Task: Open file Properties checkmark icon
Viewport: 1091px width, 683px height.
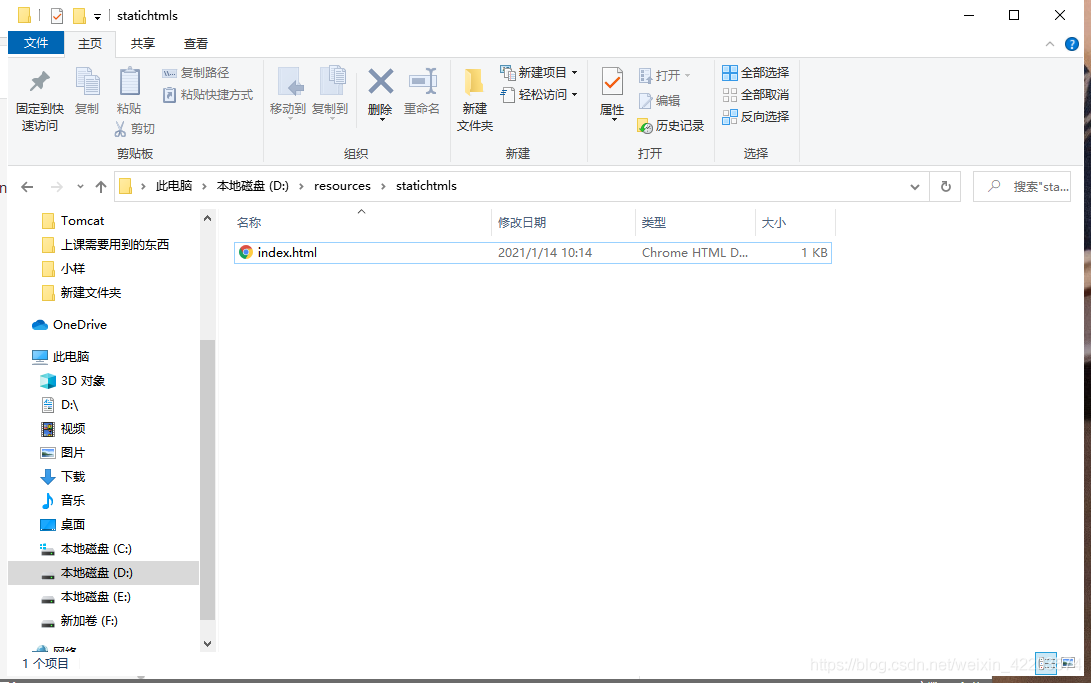Action: pyautogui.click(x=612, y=82)
